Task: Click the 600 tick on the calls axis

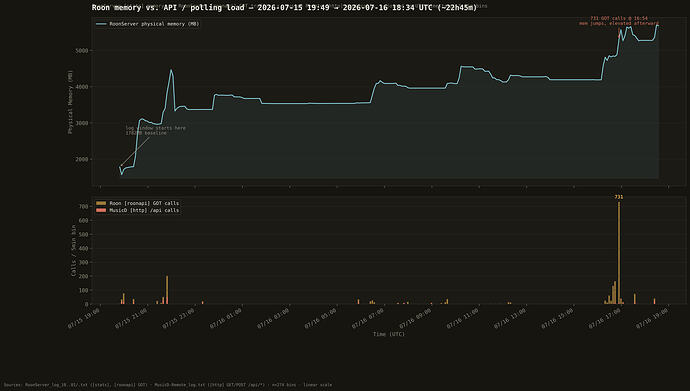Action: coord(84,220)
